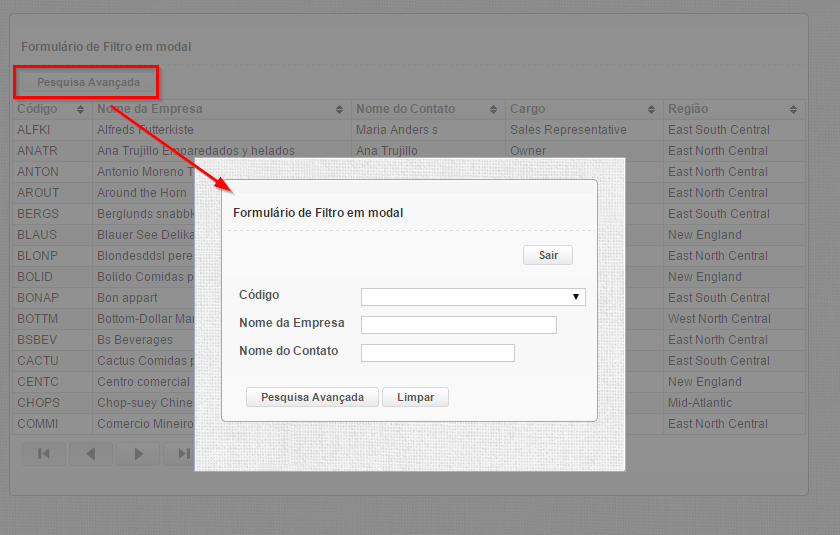Click the Região column sort icon
Image resolution: width=840 pixels, height=535 pixels.
click(793, 109)
